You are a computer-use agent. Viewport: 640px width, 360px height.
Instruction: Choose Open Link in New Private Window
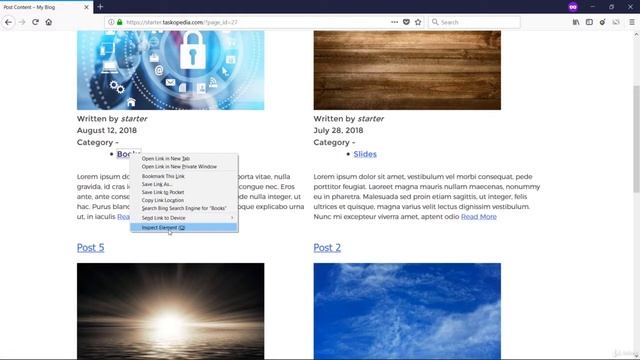184,167
